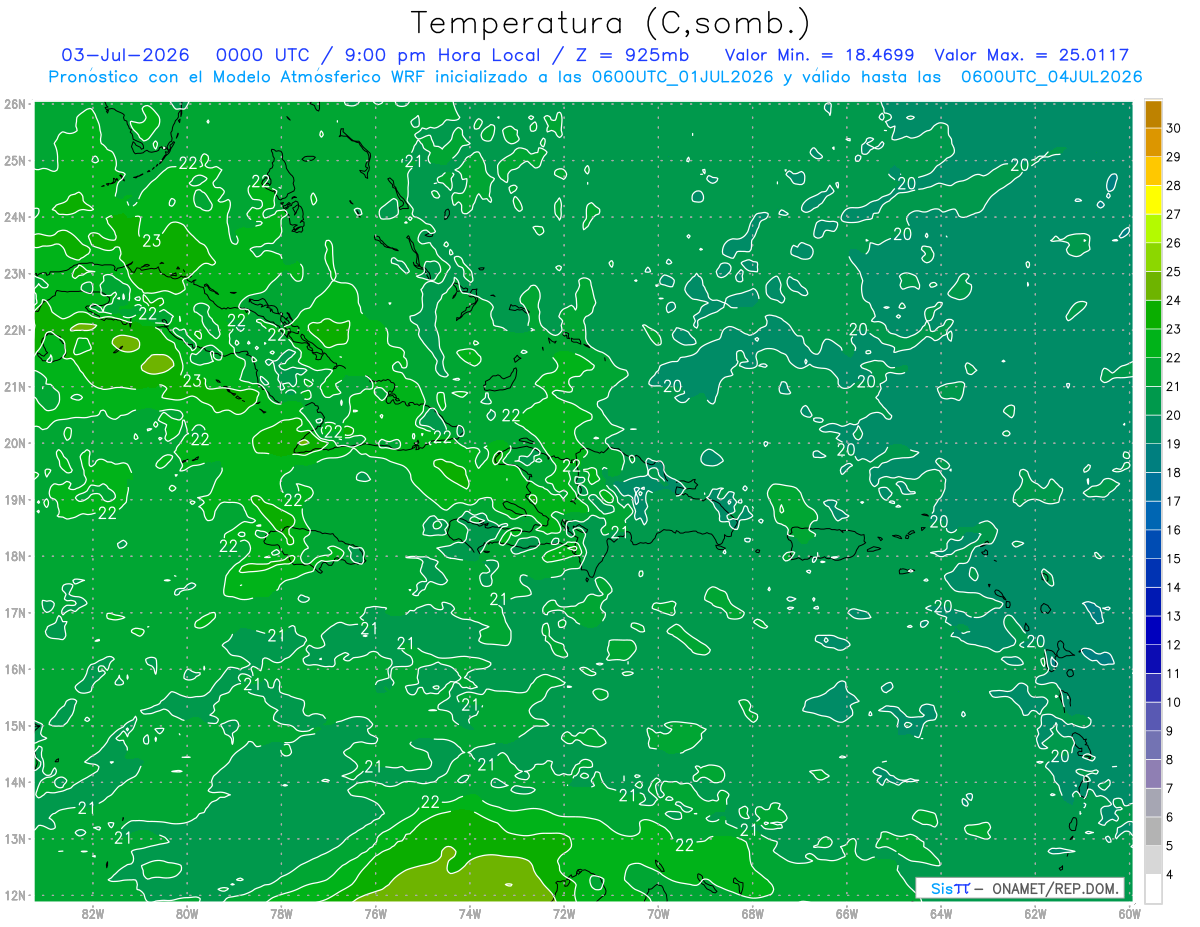Pick the orange swatch between 29 and 30
The image size is (1200, 927).
click(x=1153, y=142)
